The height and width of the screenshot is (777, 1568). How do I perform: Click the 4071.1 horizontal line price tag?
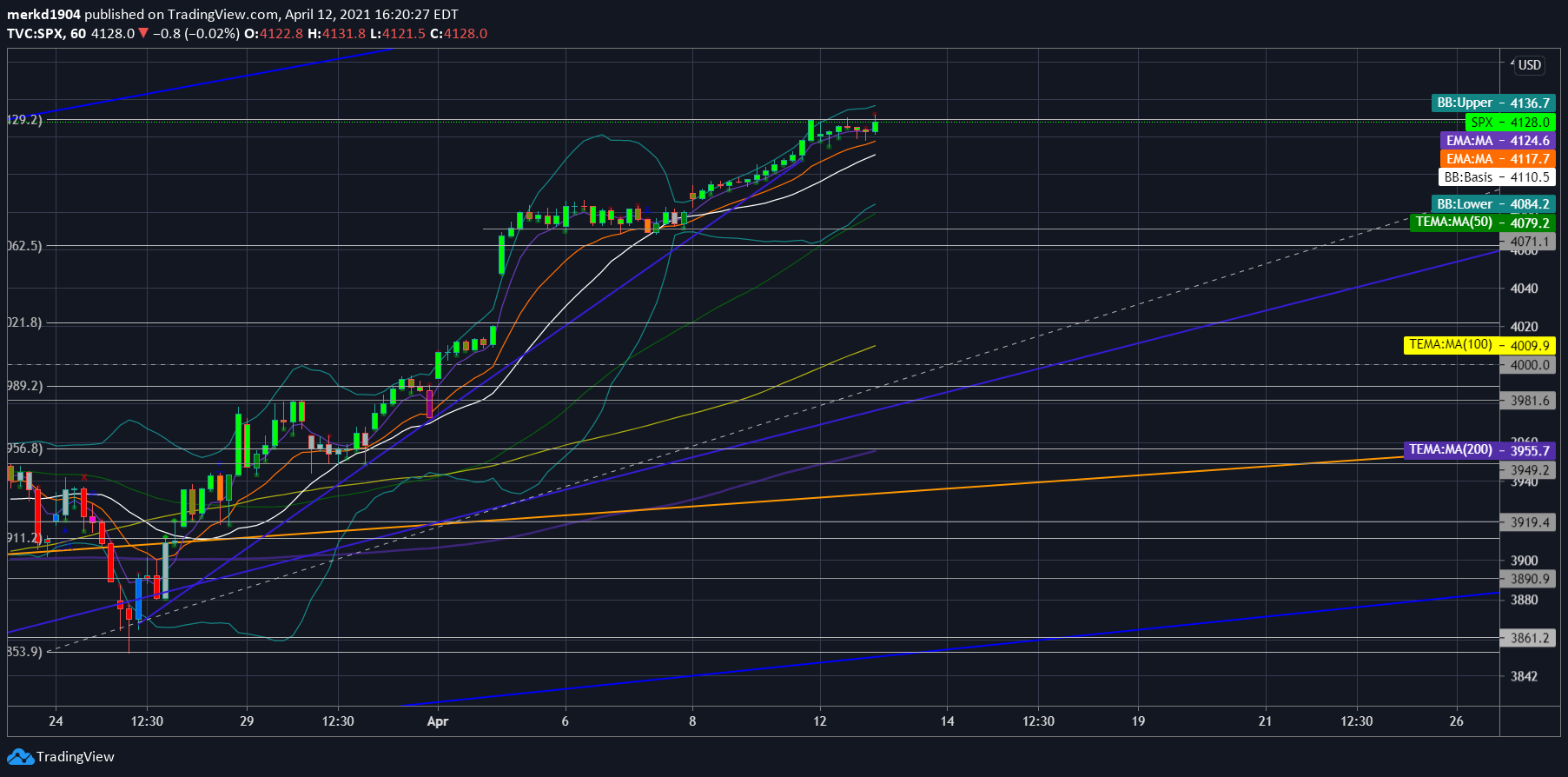pos(1527,242)
